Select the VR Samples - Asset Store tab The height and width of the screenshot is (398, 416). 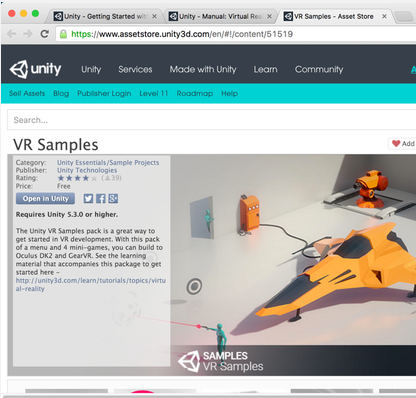[333, 16]
